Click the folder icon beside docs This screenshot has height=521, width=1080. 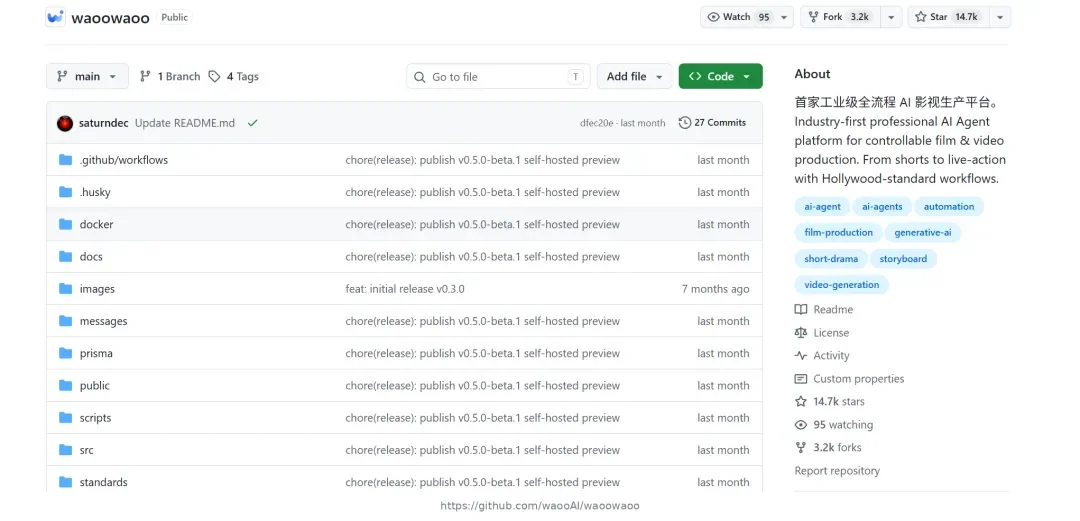(65, 256)
